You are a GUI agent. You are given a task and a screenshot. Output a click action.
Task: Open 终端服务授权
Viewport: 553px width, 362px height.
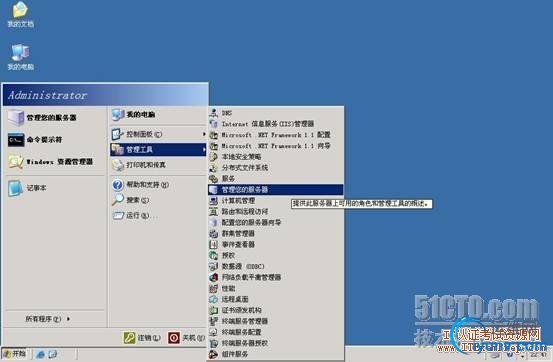click(x=276, y=343)
